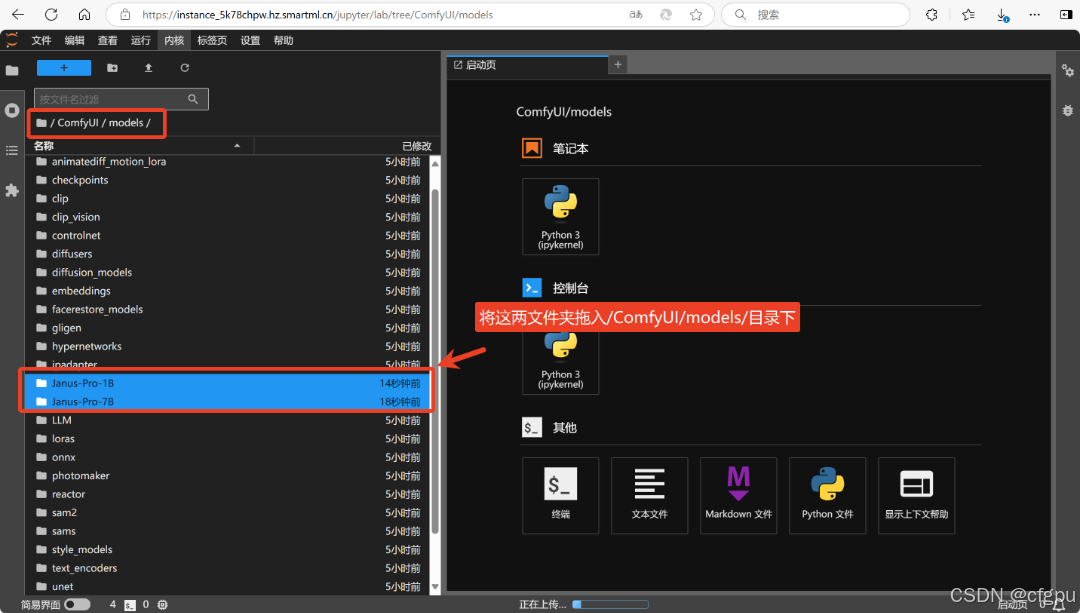Select the sam2 folder
The width and height of the screenshot is (1080, 613).
tap(227, 512)
